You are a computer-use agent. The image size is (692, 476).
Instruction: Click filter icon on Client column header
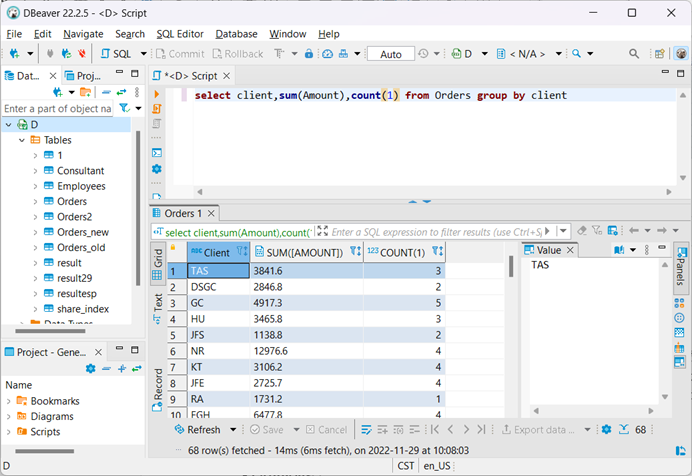(241, 252)
